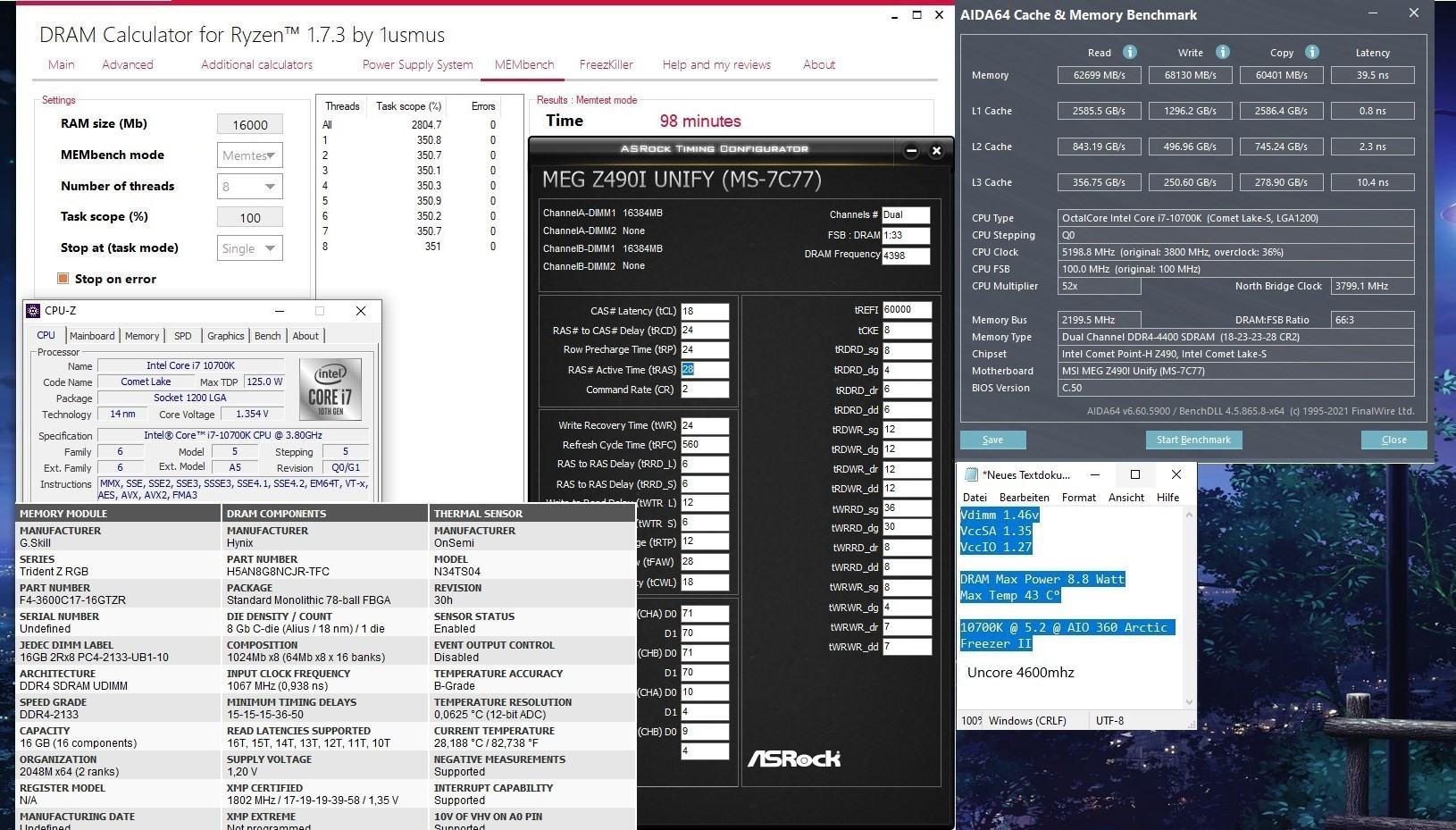Image resolution: width=1456 pixels, height=830 pixels.
Task: Open the Stop at (task mode) dropdown
Action: tap(249, 247)
